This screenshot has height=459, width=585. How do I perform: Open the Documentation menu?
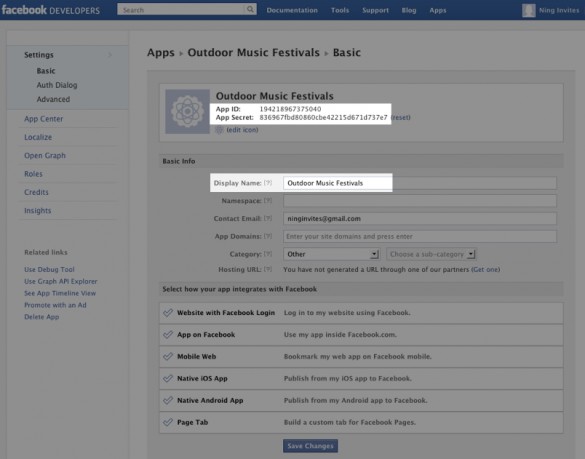pos(292,10)
